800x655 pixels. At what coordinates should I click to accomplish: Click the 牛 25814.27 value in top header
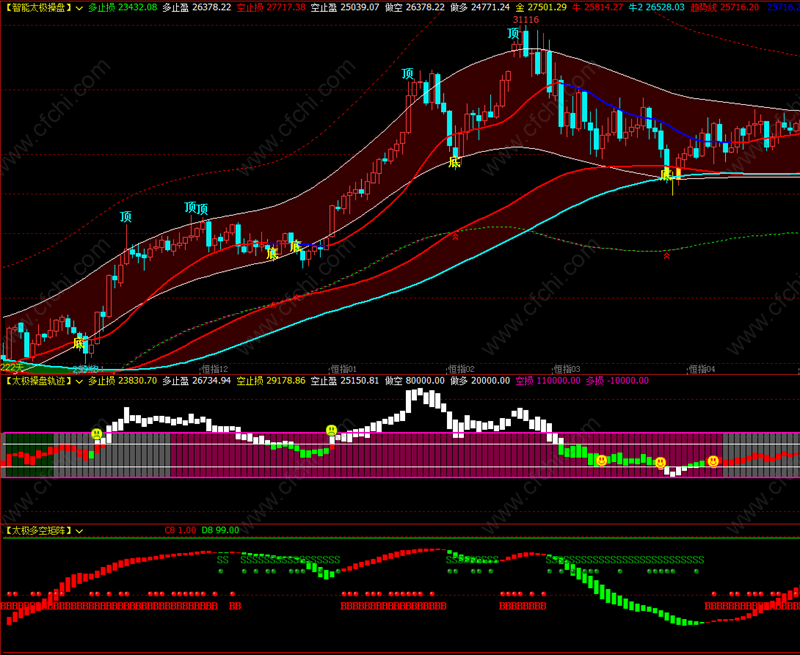597,8
